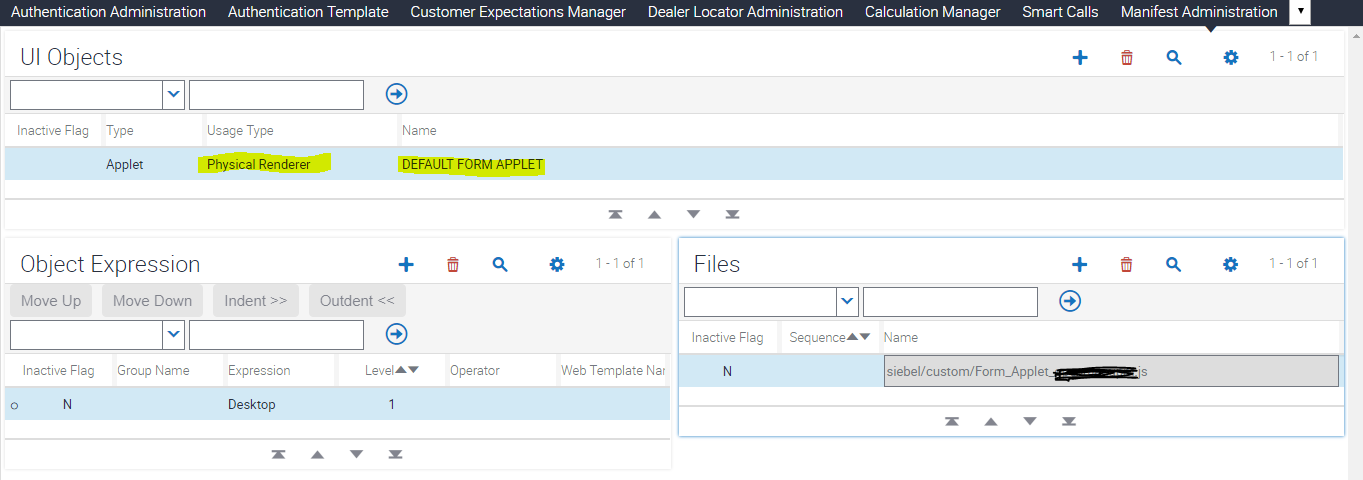The width and height of the screenshot is (1363, 480).
Task: Delete record in Files applet
Action: click(x=1127, y=265)
